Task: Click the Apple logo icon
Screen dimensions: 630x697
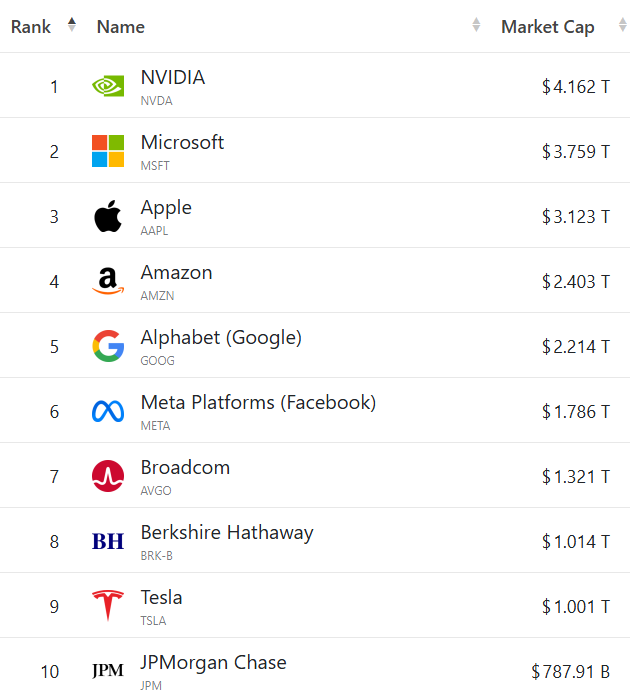Action: point(108,216)
